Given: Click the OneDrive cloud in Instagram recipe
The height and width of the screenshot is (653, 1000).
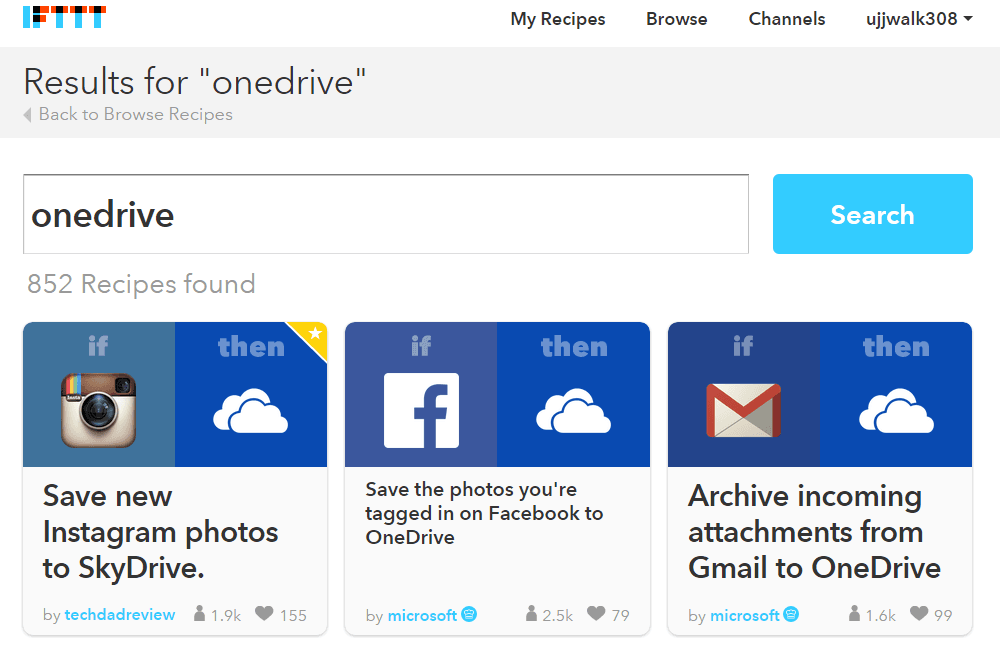Looking at the screenshot, I should pyautogui.click(x=251, y=411).
